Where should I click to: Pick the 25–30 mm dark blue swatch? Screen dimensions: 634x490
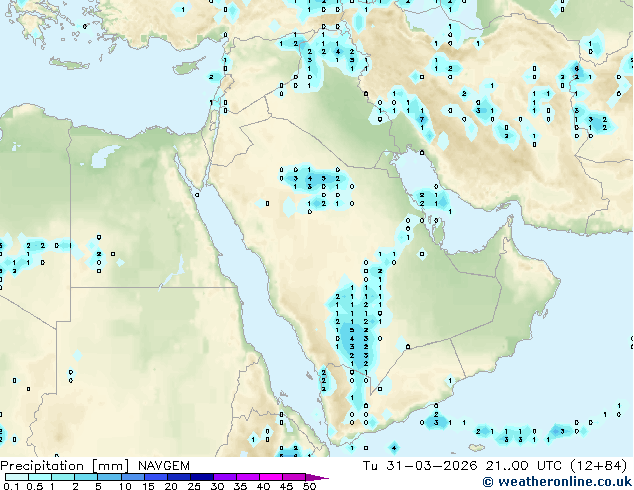pos(201,477)
